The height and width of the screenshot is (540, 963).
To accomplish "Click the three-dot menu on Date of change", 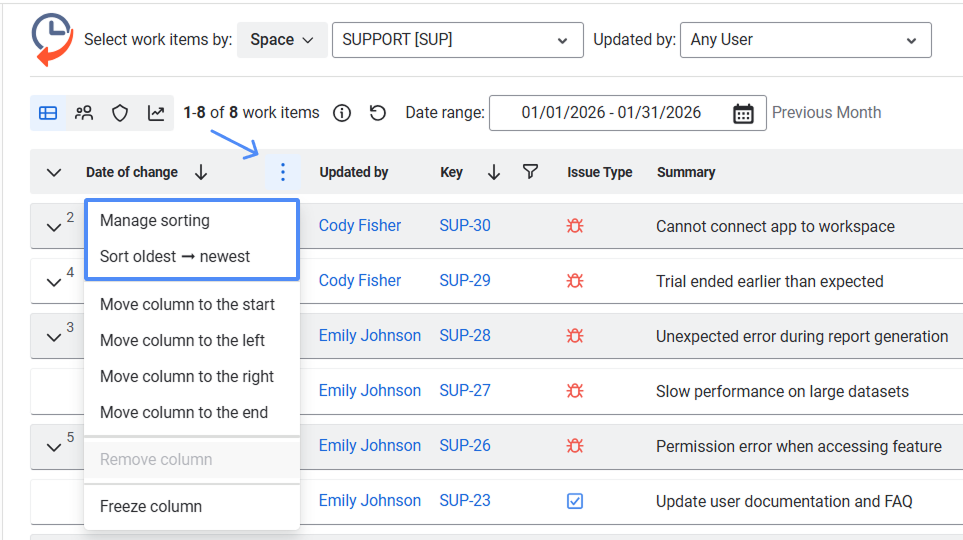I will (283, 172).
